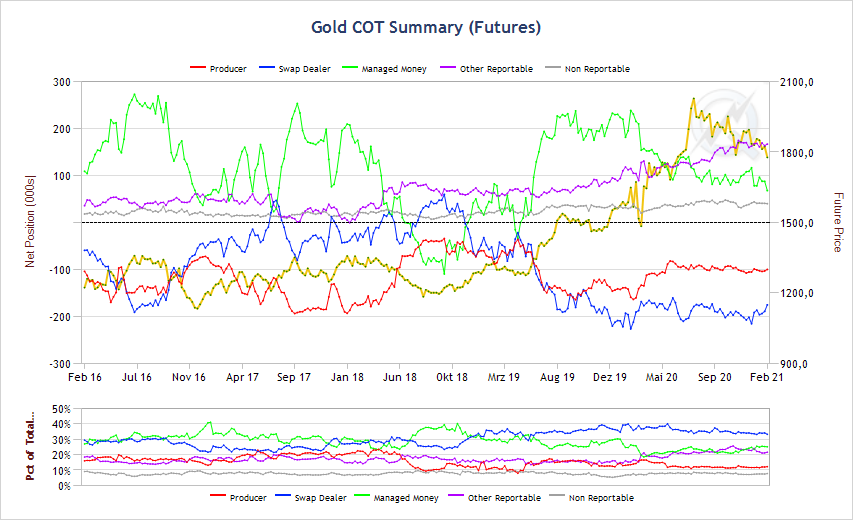Viewport: 853px width, 520px height.
Task: Click the Gold COT Summary (Futures) title
Action: point(426,28)
